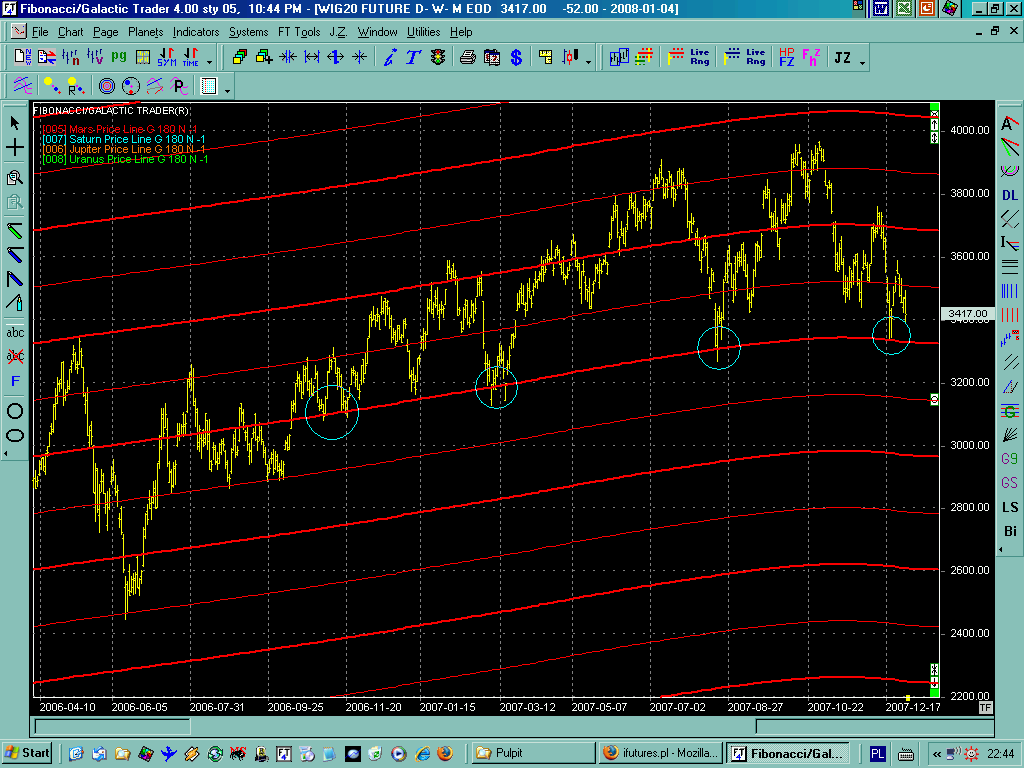Expand dropdown arrow after SYM TIME icons

(209, 60)
